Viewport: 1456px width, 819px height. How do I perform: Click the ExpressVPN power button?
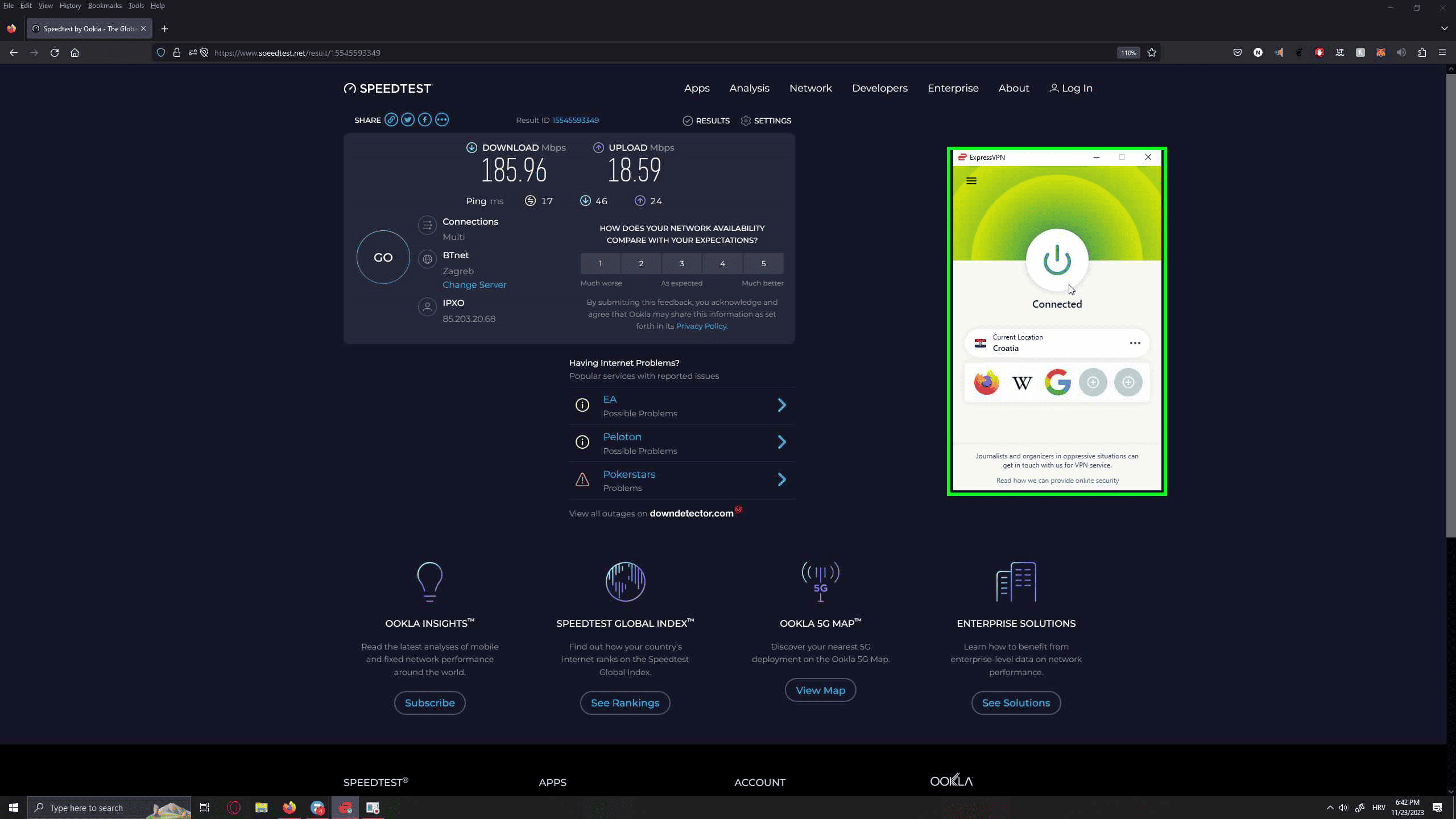click(1057, 260)
